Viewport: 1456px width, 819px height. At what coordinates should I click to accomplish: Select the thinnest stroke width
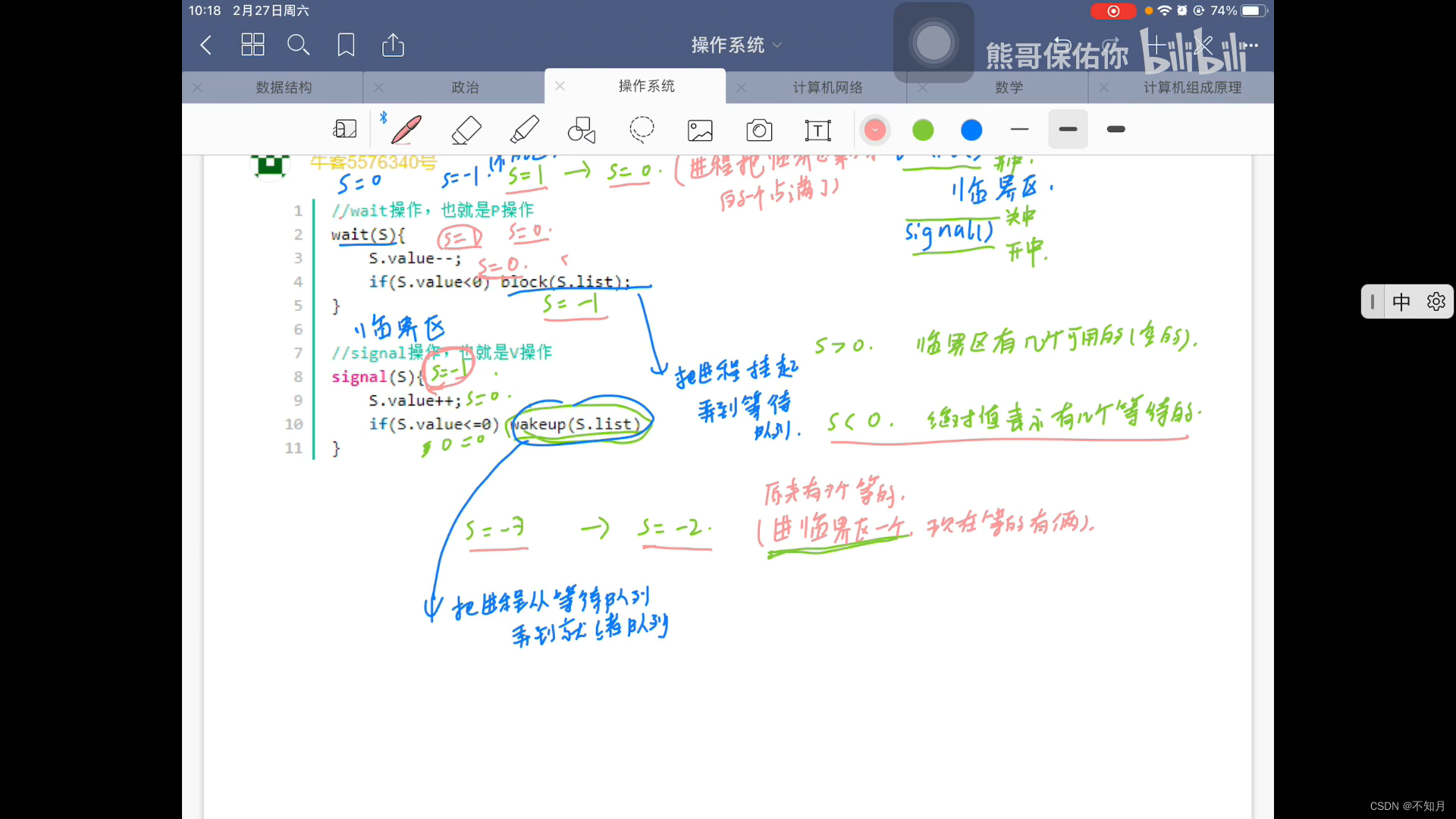pos(1020,129)
